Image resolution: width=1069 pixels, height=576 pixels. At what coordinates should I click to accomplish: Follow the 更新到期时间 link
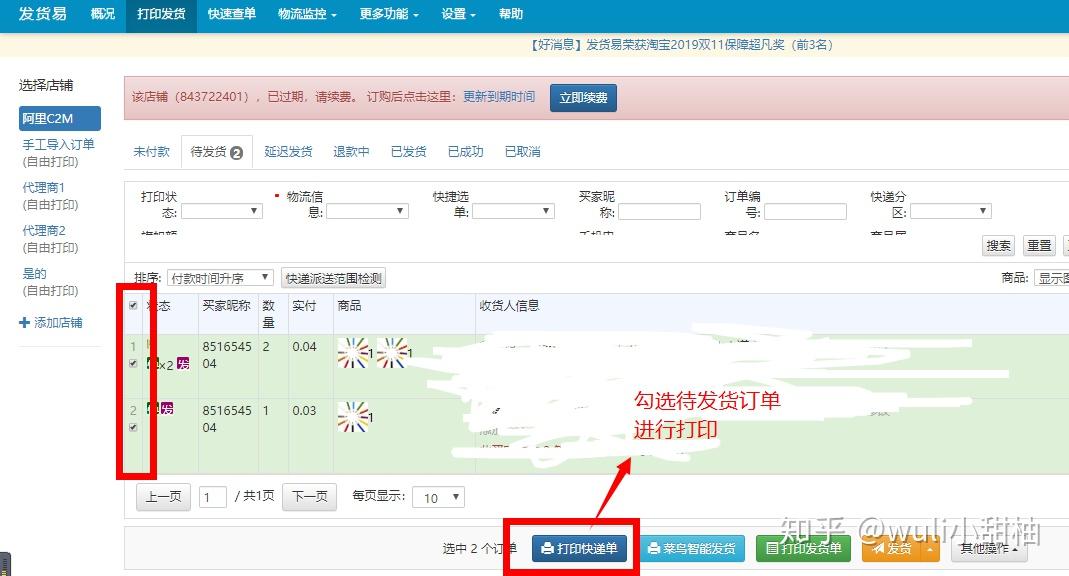(499, 97)
